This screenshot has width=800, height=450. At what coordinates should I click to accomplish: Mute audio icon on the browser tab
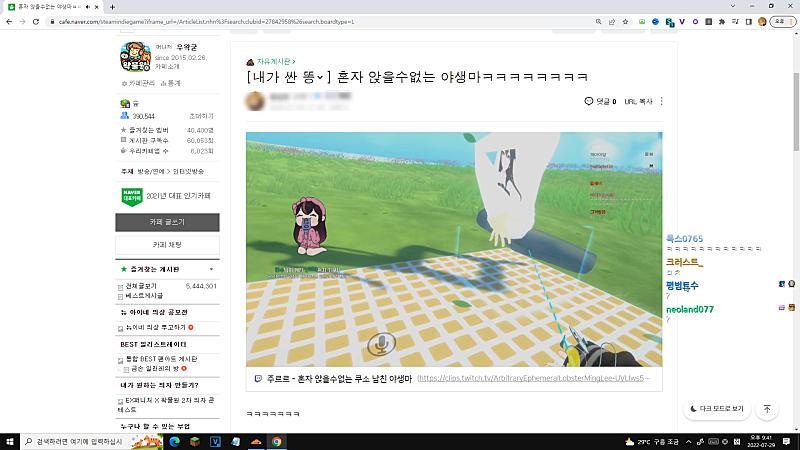[88, 7]
